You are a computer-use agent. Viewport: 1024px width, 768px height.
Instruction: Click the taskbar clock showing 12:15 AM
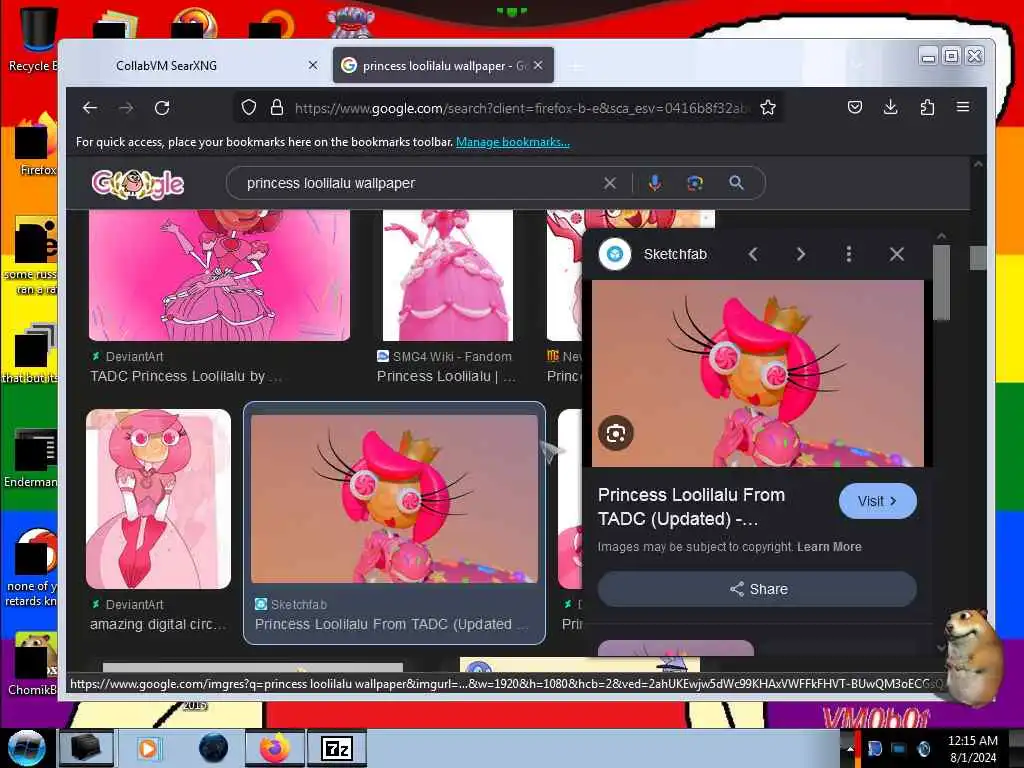[973, 748]
